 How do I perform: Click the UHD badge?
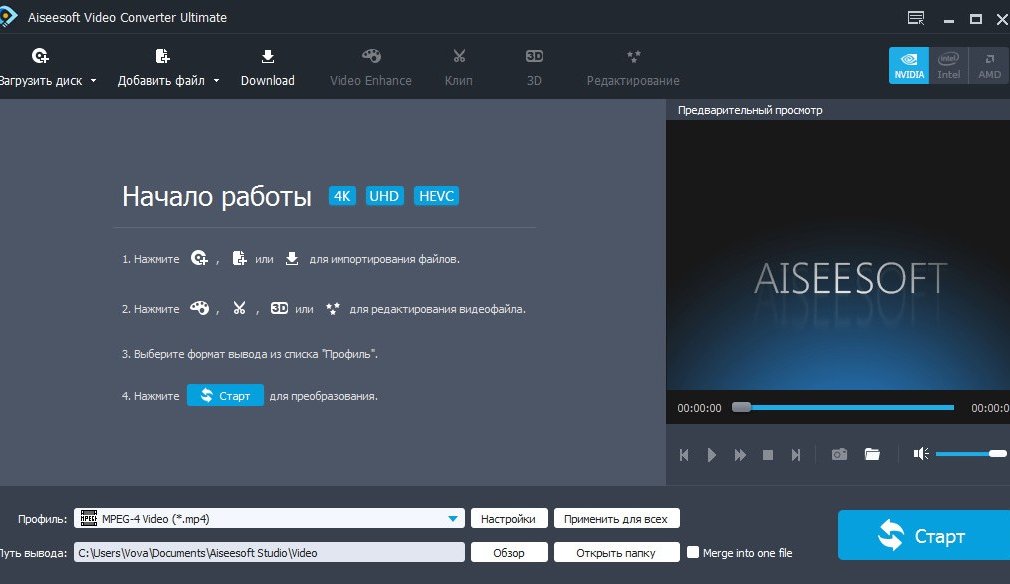tap(384, 196)
